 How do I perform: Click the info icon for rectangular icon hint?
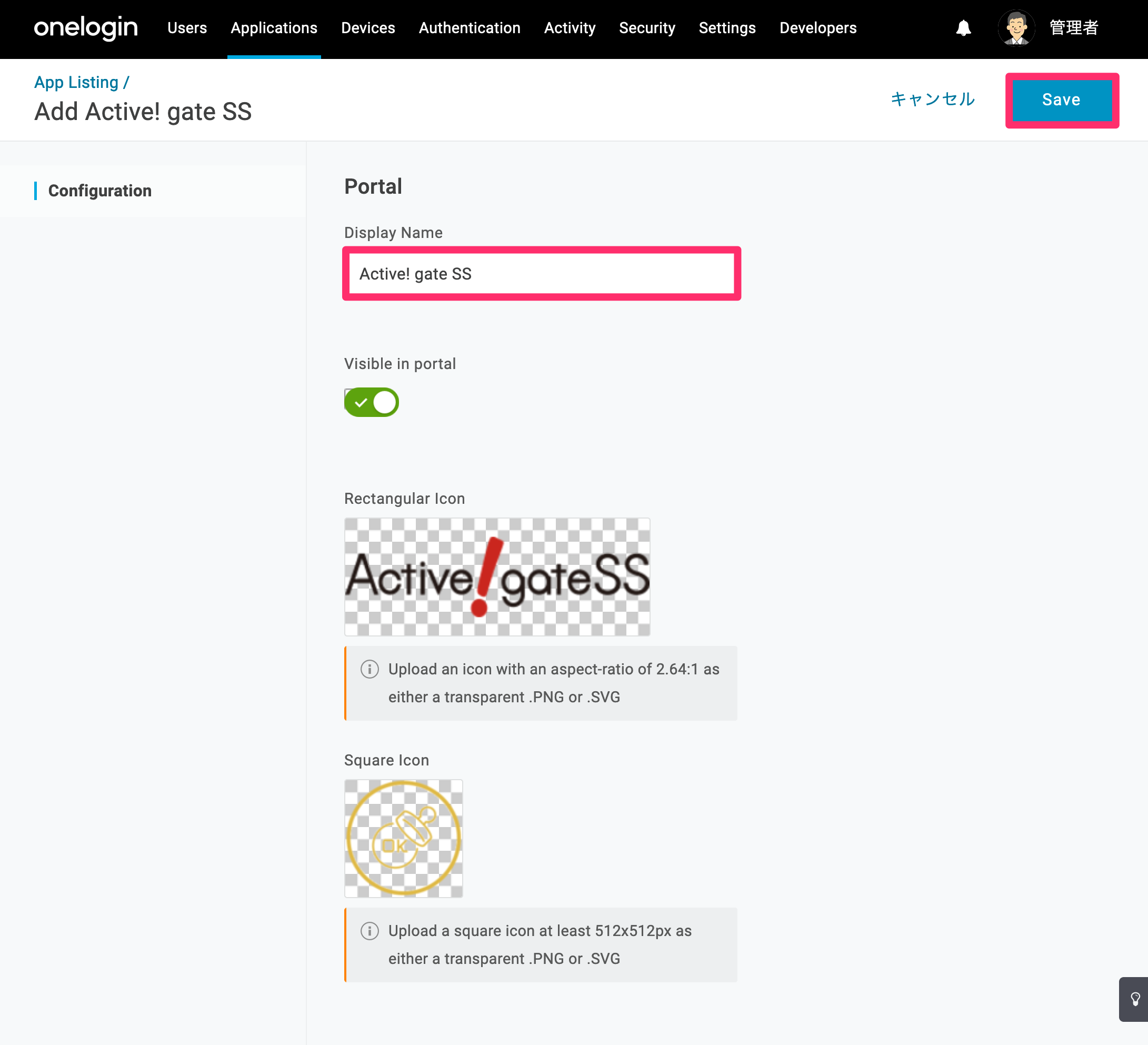tap(370, 669)
